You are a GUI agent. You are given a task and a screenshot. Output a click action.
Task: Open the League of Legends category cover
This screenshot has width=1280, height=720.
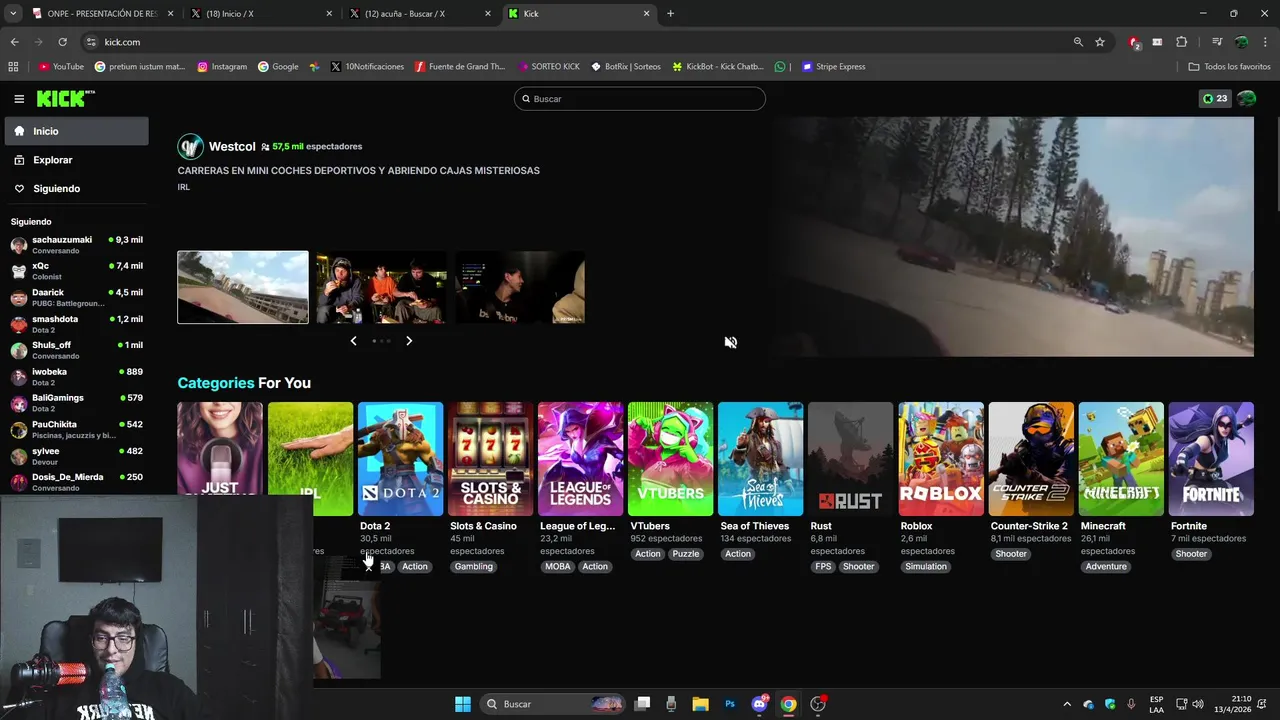coord(580,459)
